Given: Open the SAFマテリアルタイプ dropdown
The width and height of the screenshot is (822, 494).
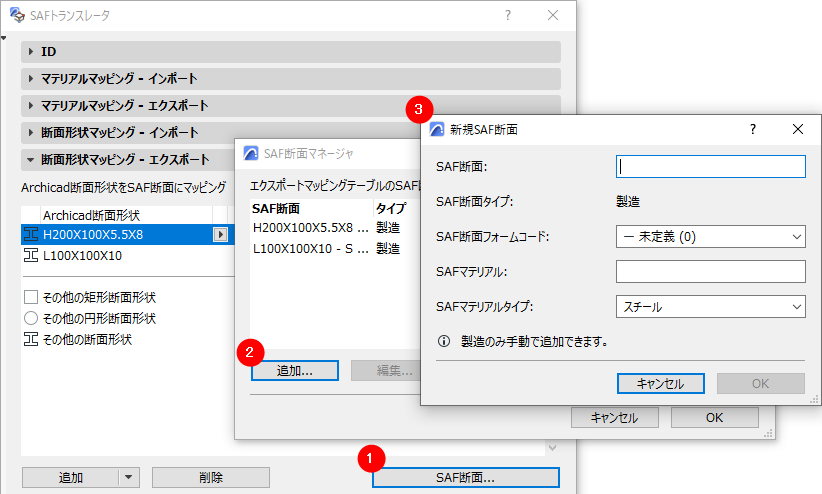Looking at the screenshot, I should (x=710, y=306).
